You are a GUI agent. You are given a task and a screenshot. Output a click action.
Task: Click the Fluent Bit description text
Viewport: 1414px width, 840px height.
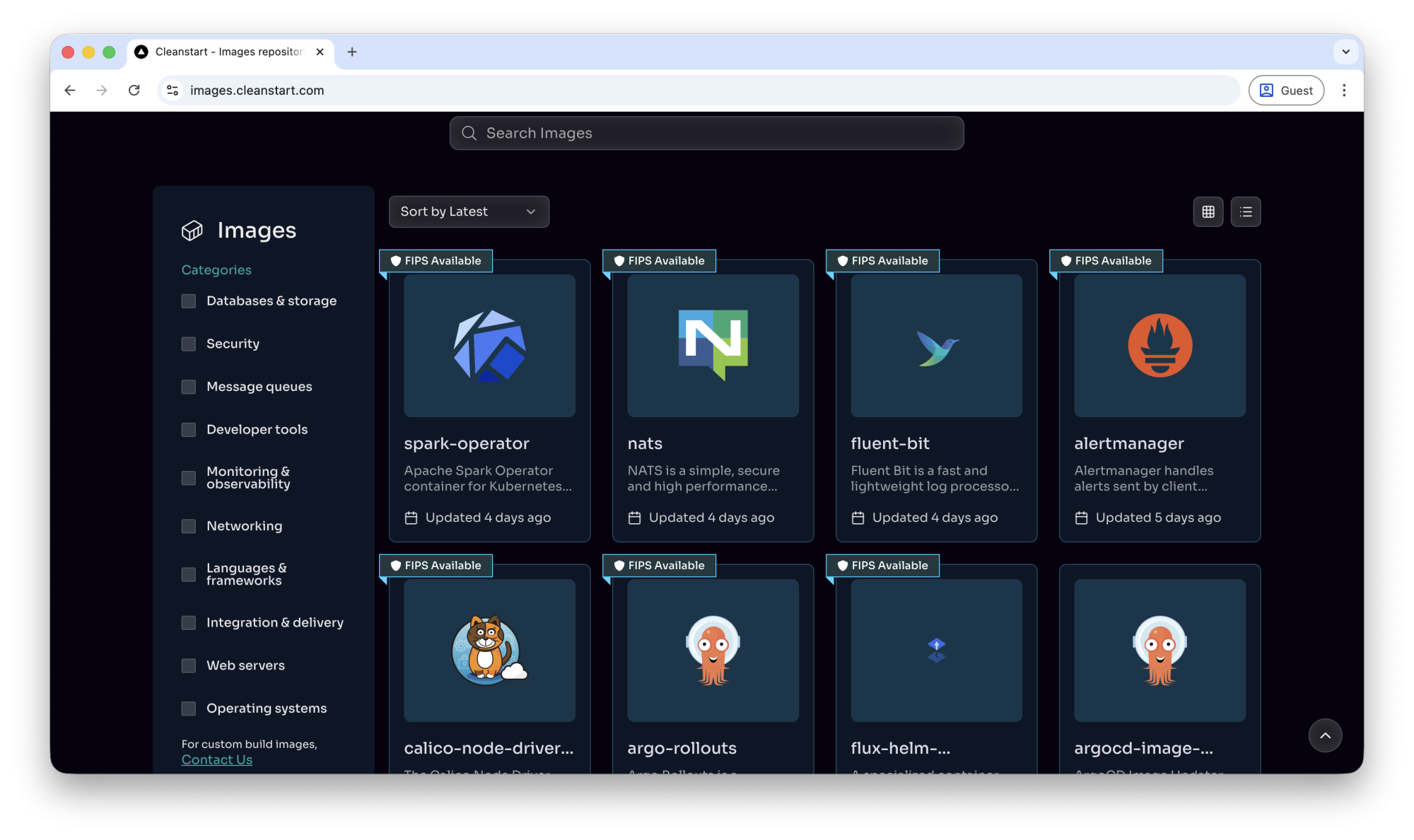point(935,479)
